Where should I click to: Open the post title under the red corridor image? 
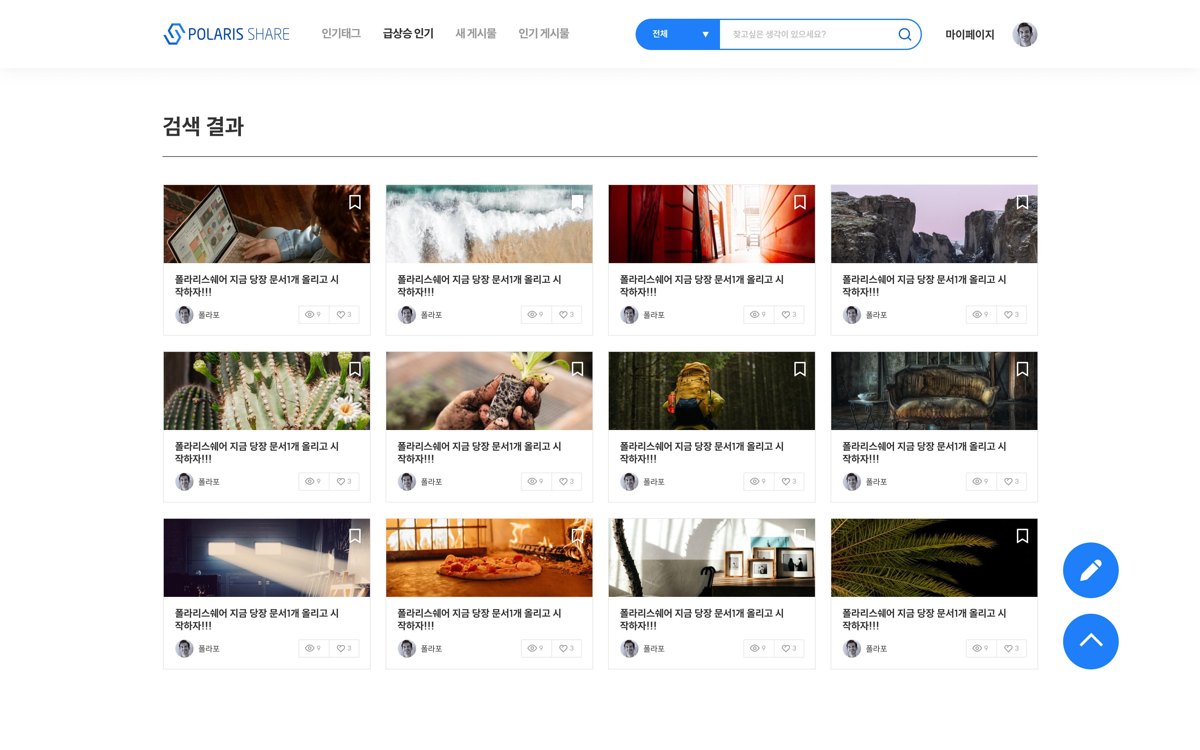[x=701, y=286]
